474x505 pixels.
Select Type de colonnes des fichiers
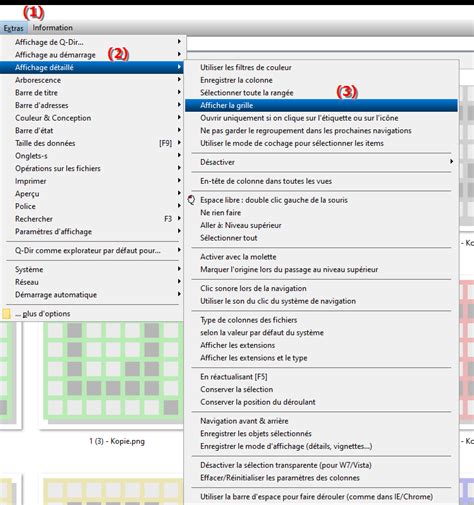(x=322, y=320)
